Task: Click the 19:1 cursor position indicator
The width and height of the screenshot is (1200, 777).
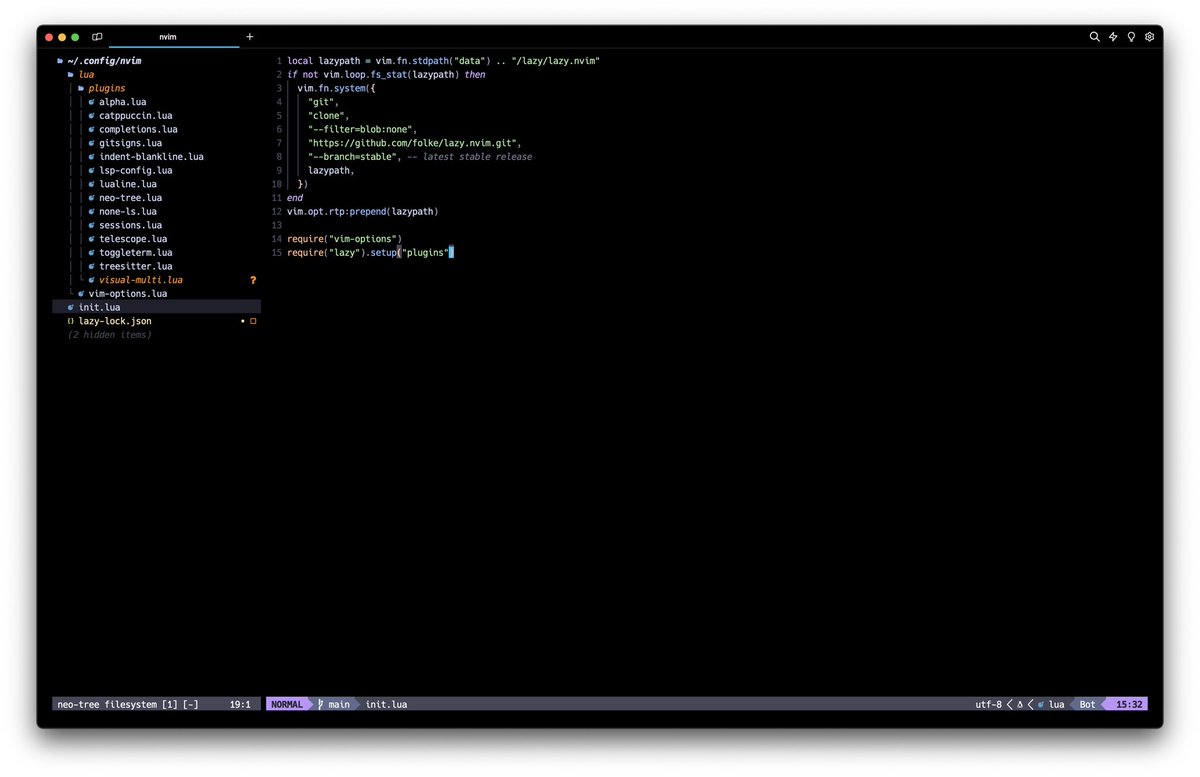Action: 240,704
